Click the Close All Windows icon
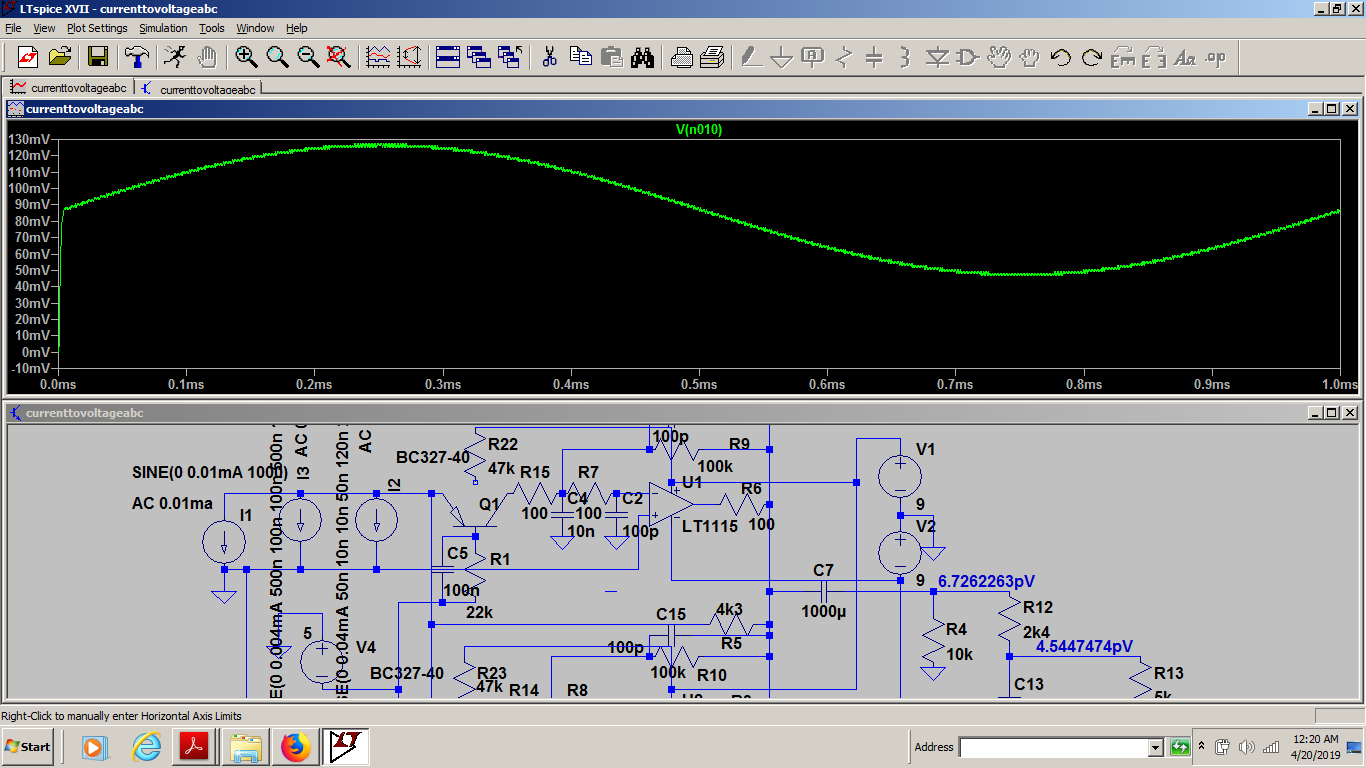The width and height of the screenshot is (1366, 768). pyautogui.click(x=510, y=57)
